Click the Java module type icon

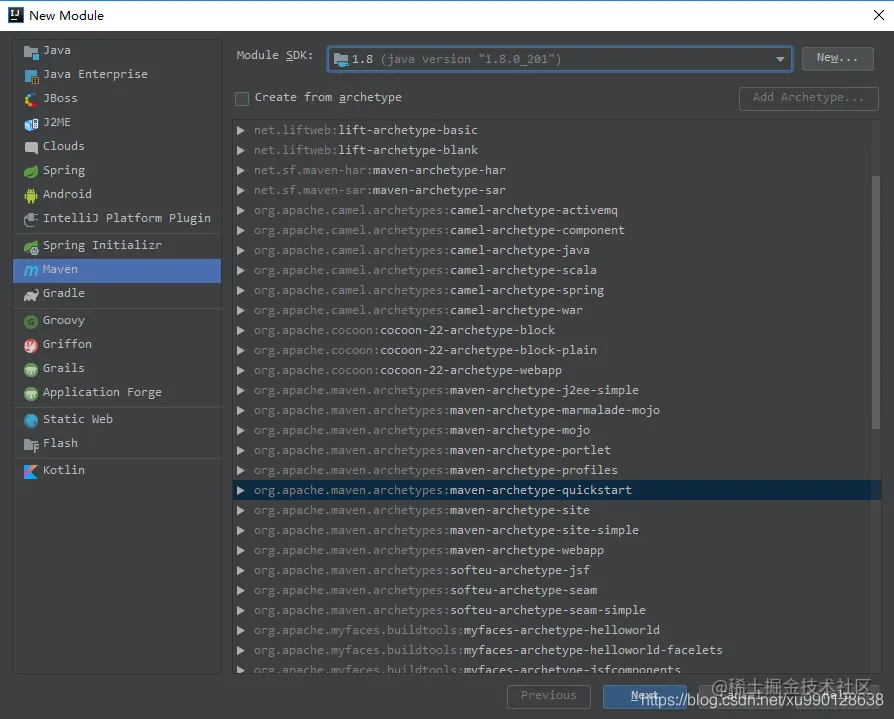[31, 52]
